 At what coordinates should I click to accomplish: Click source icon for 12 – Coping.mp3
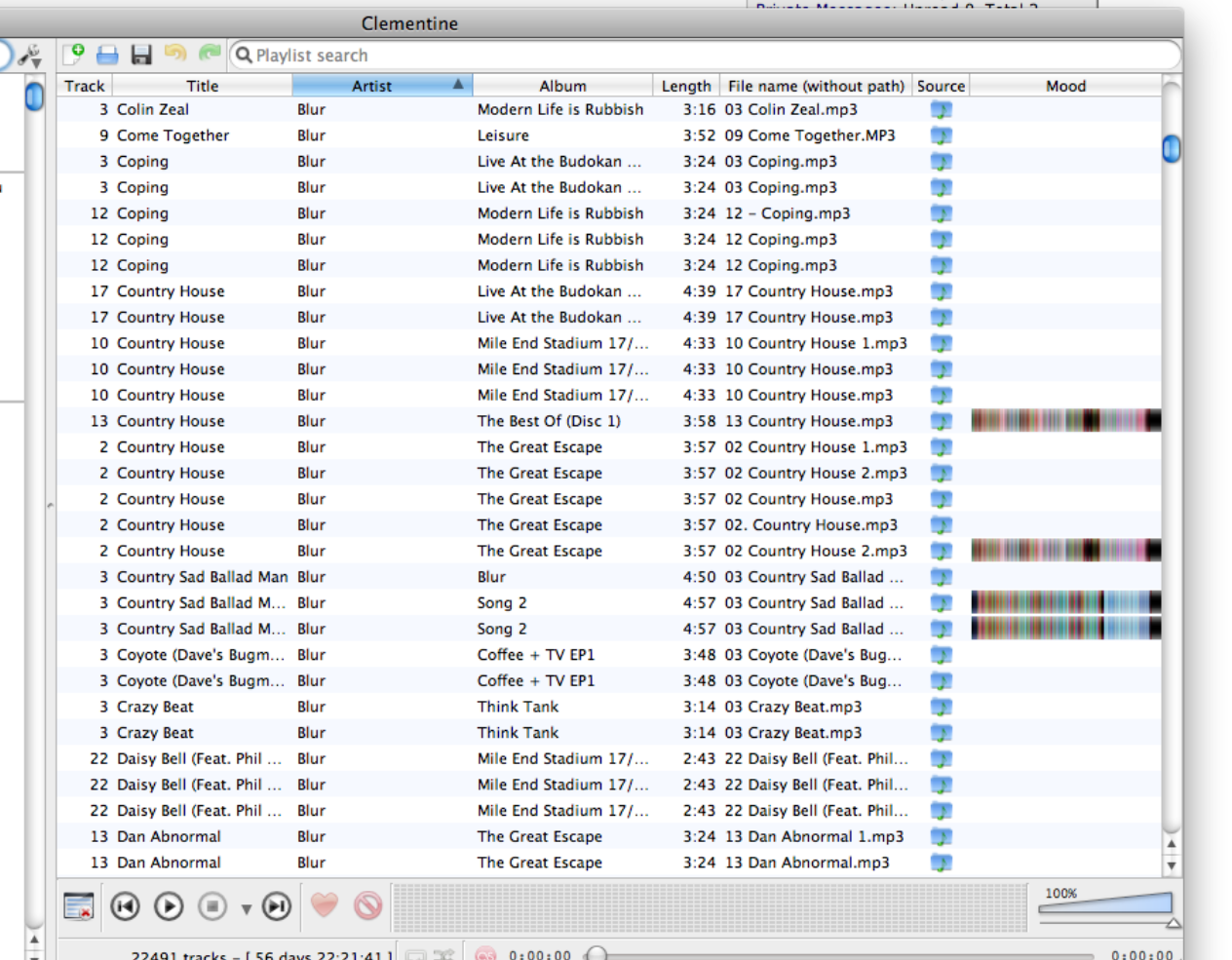click(x=941, y=213)
